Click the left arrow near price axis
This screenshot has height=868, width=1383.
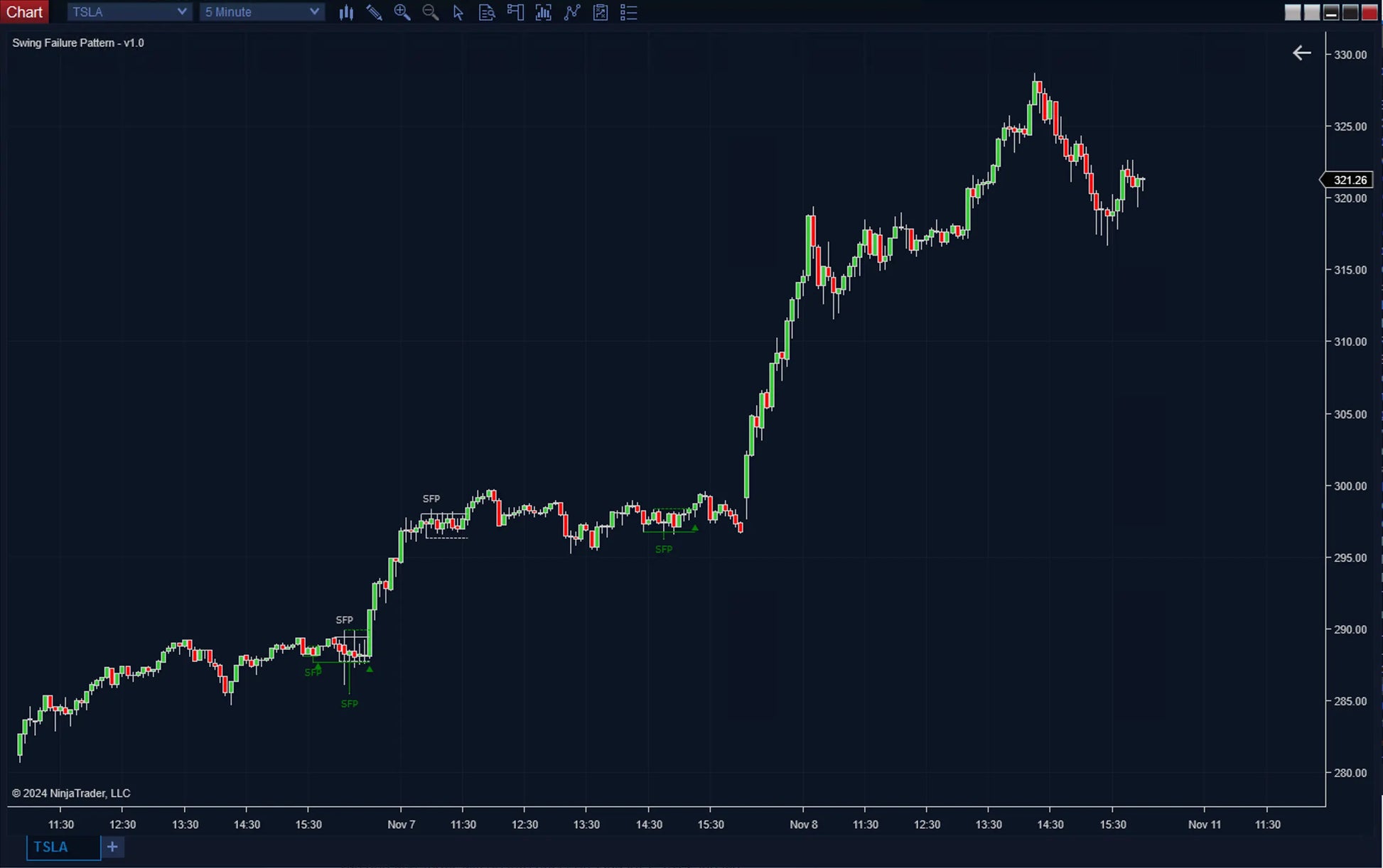click(x=1301, y=53)
